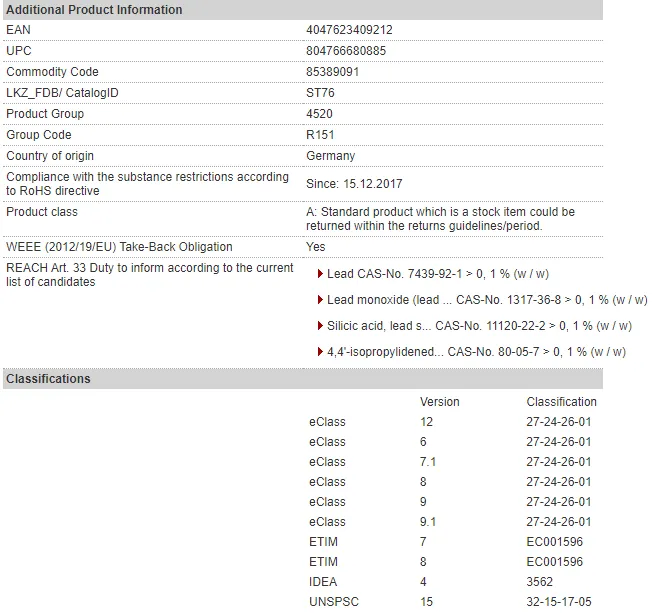Open Lead monoxide CAS-No. 1317-36-8 entry

click(487, 299)
